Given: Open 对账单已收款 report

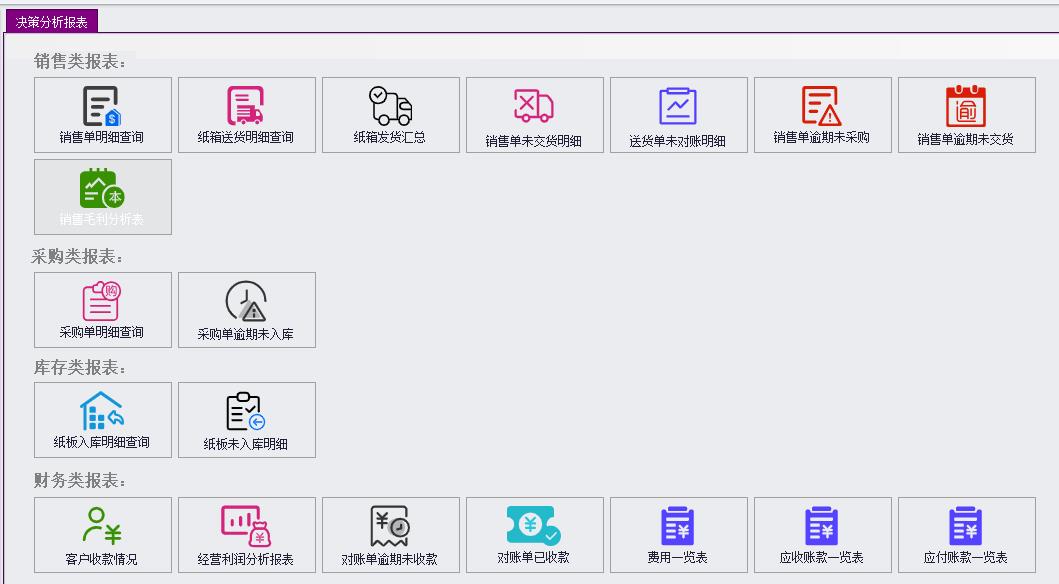Looking at the screenshot, I should pyautogui.click(x=535, y=535).
